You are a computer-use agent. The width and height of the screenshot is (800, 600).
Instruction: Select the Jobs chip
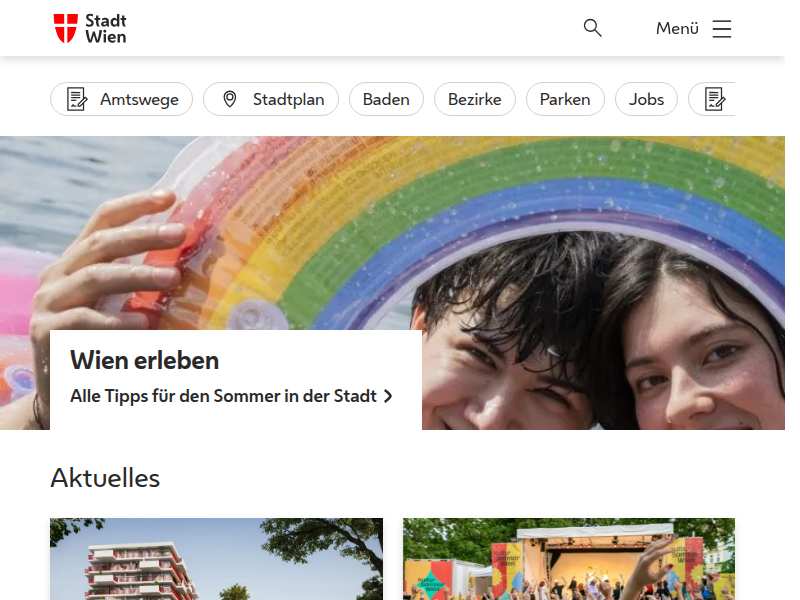point(646,99)
